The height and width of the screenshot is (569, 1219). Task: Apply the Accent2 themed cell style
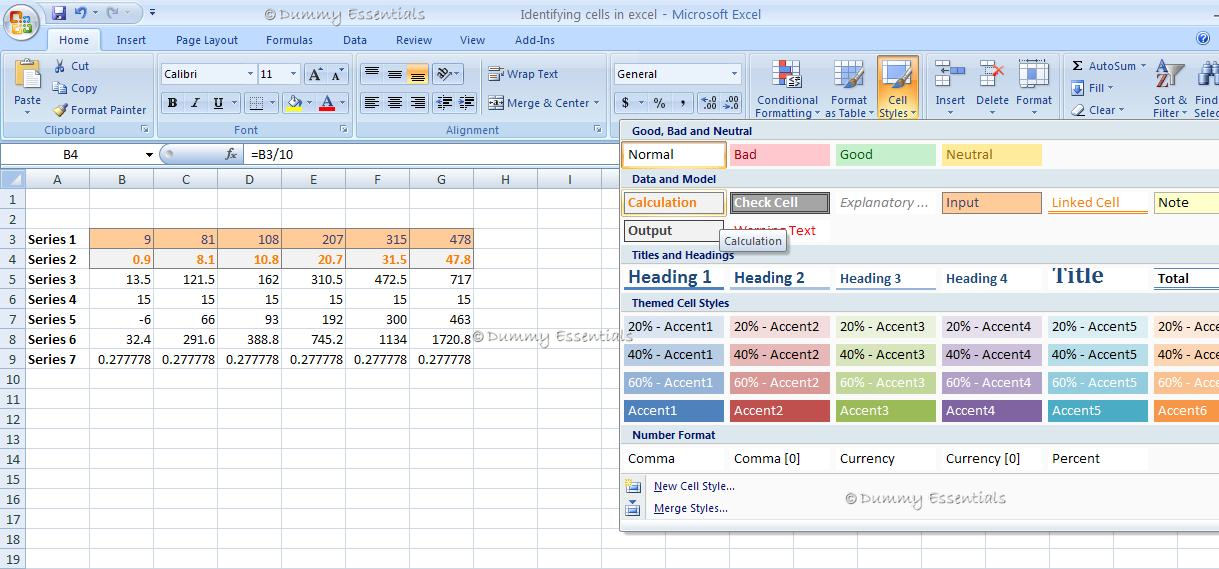coord(780,411)
